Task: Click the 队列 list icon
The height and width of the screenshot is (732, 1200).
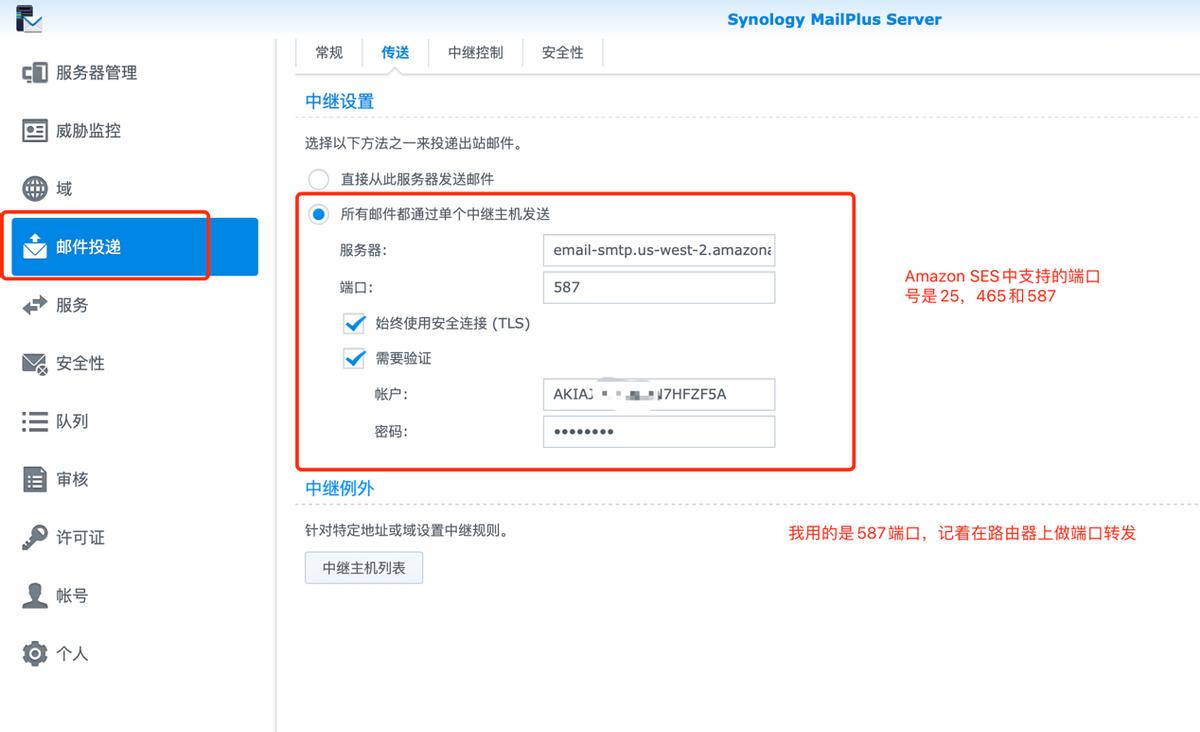Action: (x=35, y=421)
